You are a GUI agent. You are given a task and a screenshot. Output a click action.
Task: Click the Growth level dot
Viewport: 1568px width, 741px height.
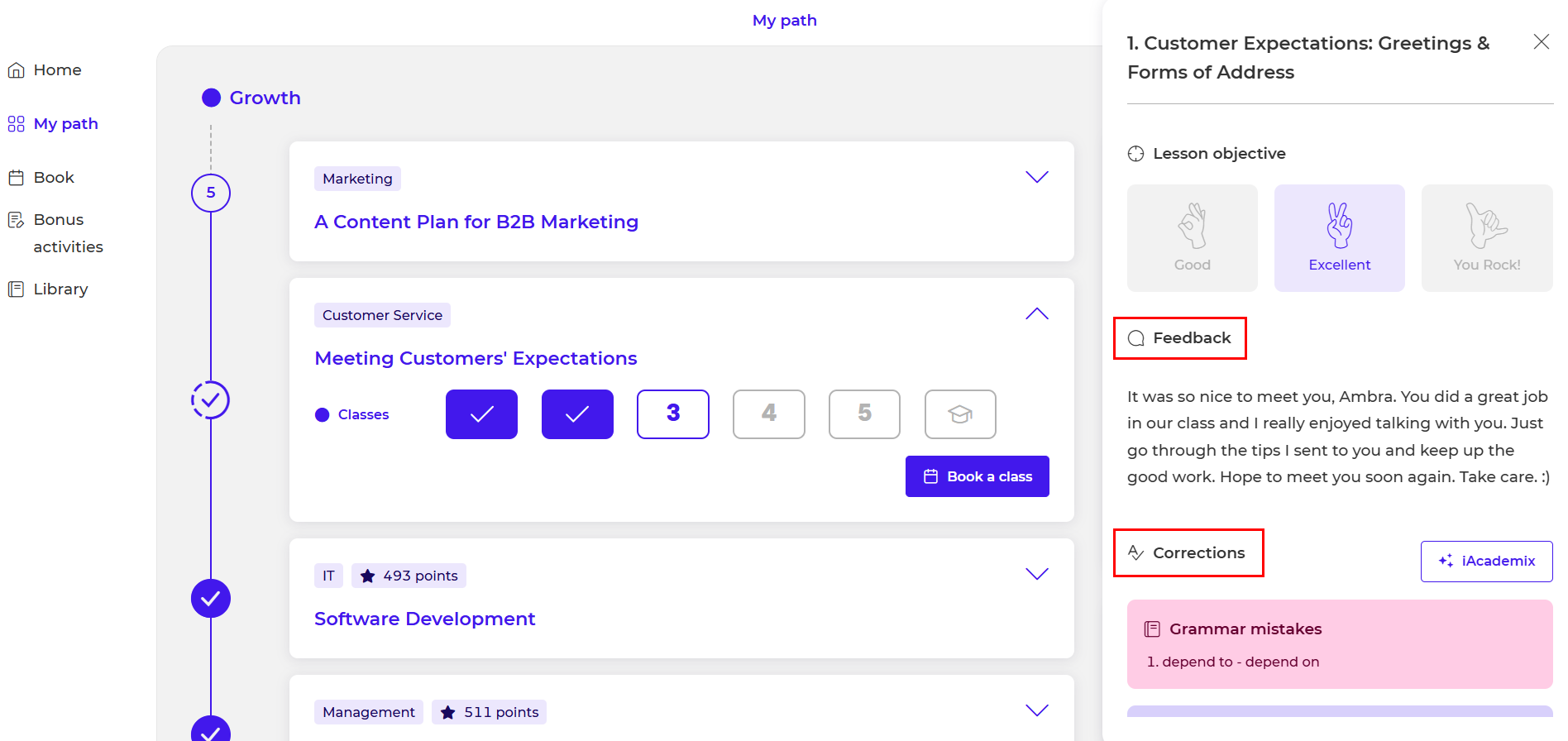(212, 98)
